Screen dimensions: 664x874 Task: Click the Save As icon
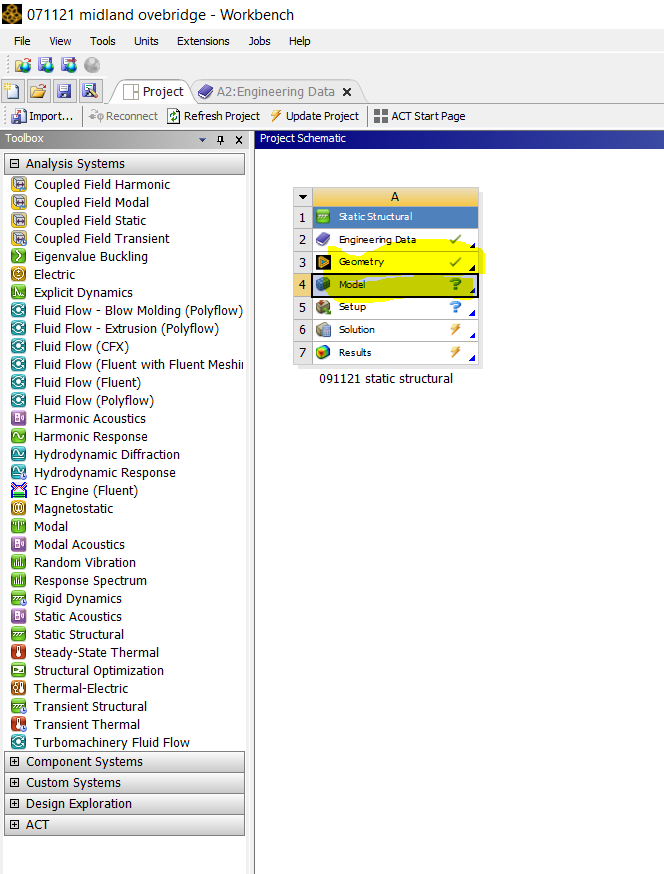click(90, 91)
